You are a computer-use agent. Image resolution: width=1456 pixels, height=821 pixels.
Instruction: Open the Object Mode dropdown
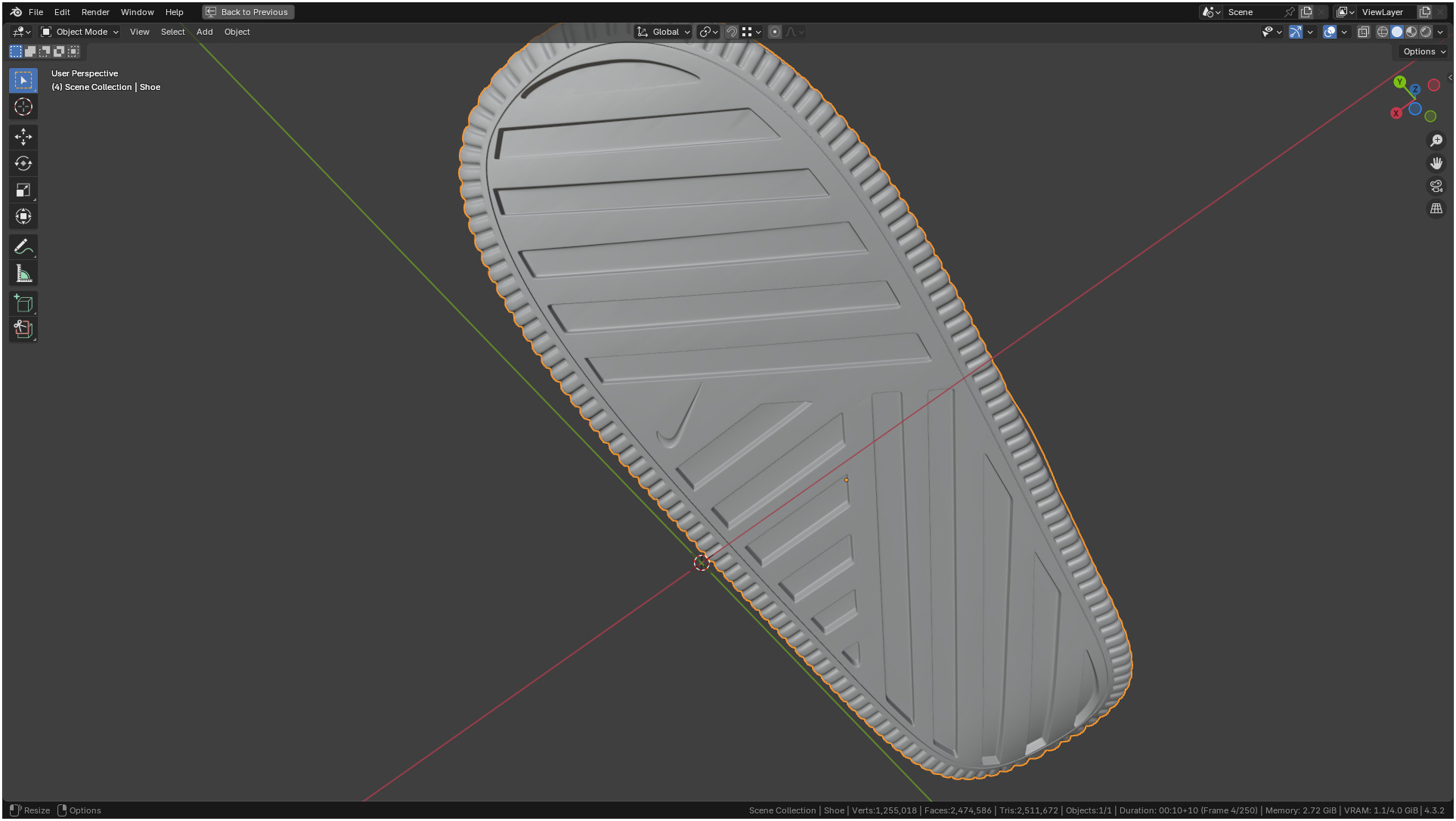click(79, 32)
